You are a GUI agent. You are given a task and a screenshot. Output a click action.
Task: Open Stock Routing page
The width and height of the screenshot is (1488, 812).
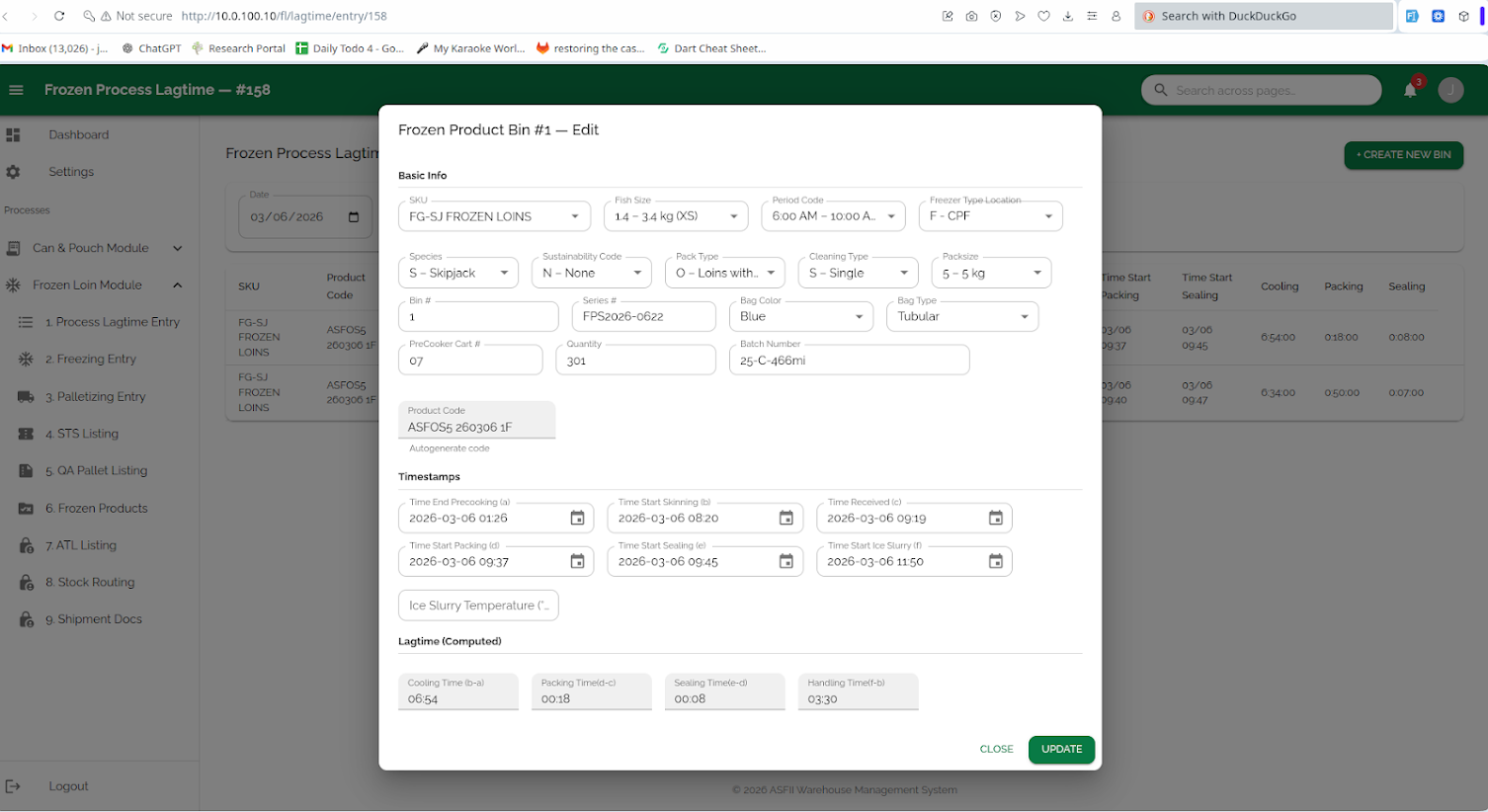[x=90, y=583]
